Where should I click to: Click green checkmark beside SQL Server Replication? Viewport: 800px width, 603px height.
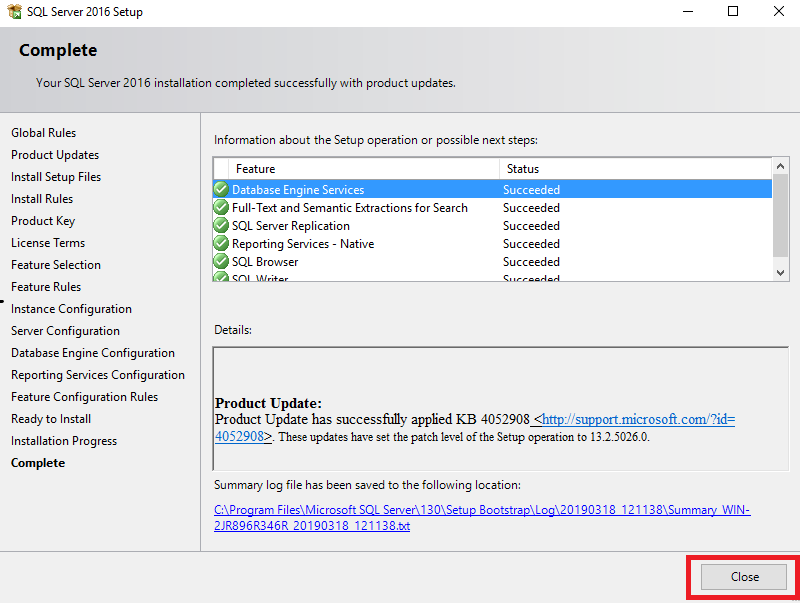221,225
